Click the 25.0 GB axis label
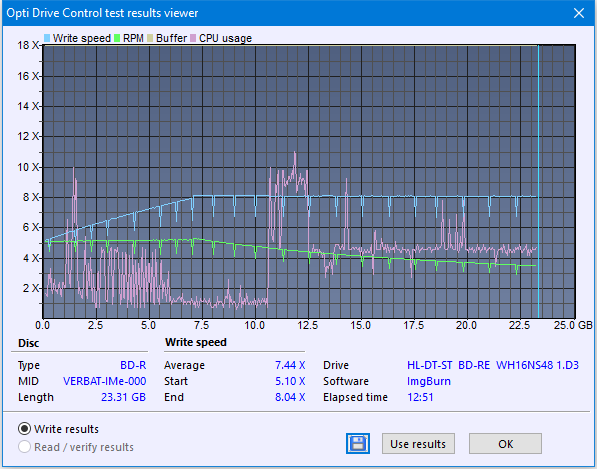597x469 pixels. coord(573,325)
